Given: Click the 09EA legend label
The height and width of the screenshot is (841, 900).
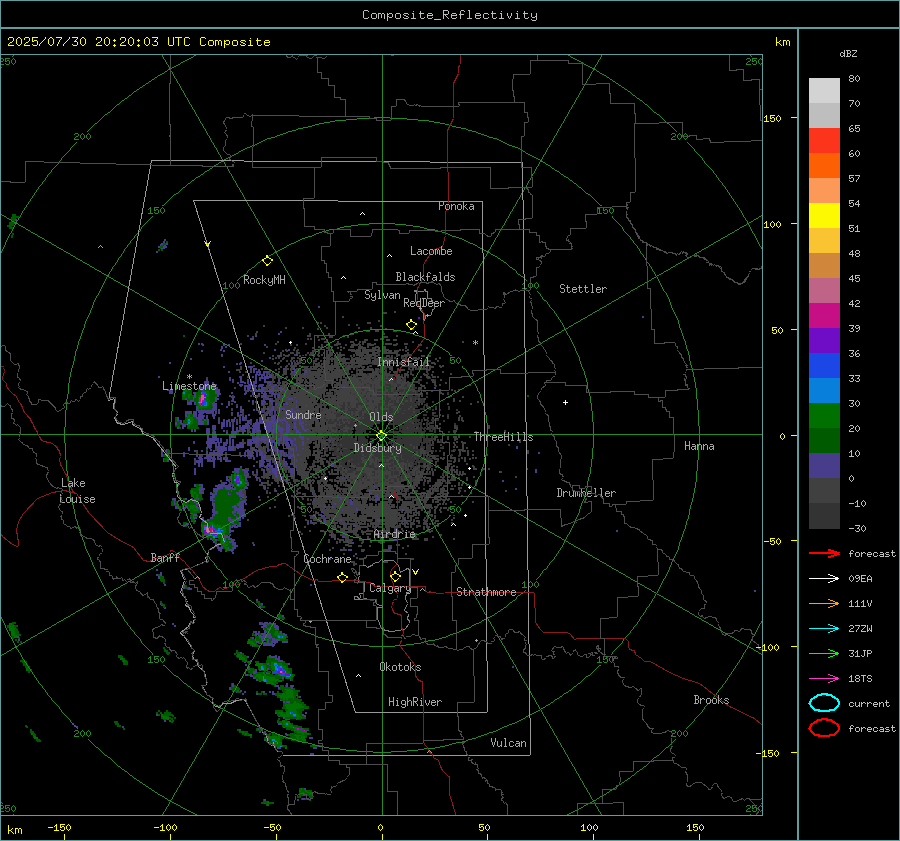Looking at the screenshot, I should [x=860, y=579].
